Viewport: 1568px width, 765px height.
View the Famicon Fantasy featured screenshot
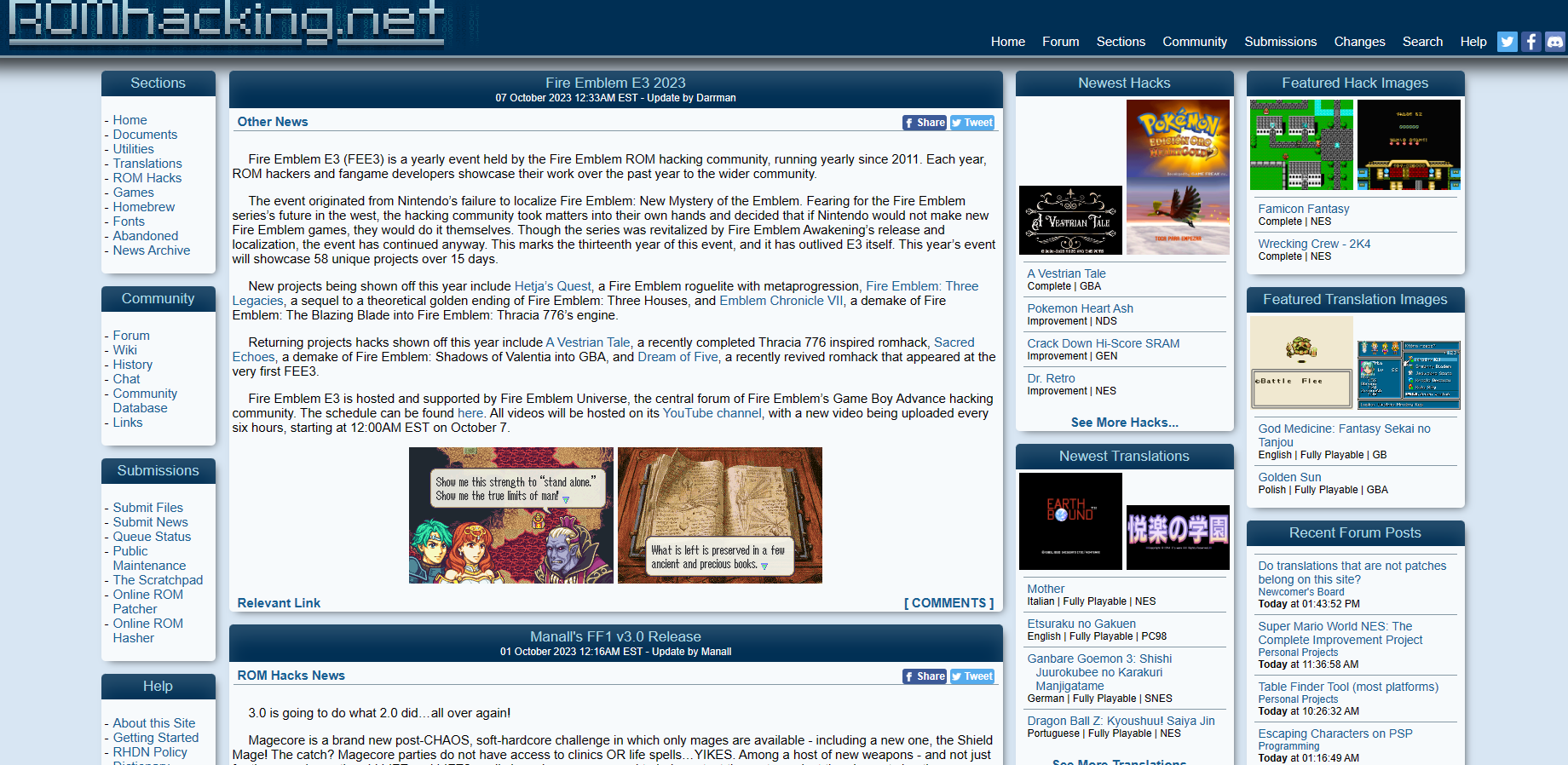coord(1301,145)
